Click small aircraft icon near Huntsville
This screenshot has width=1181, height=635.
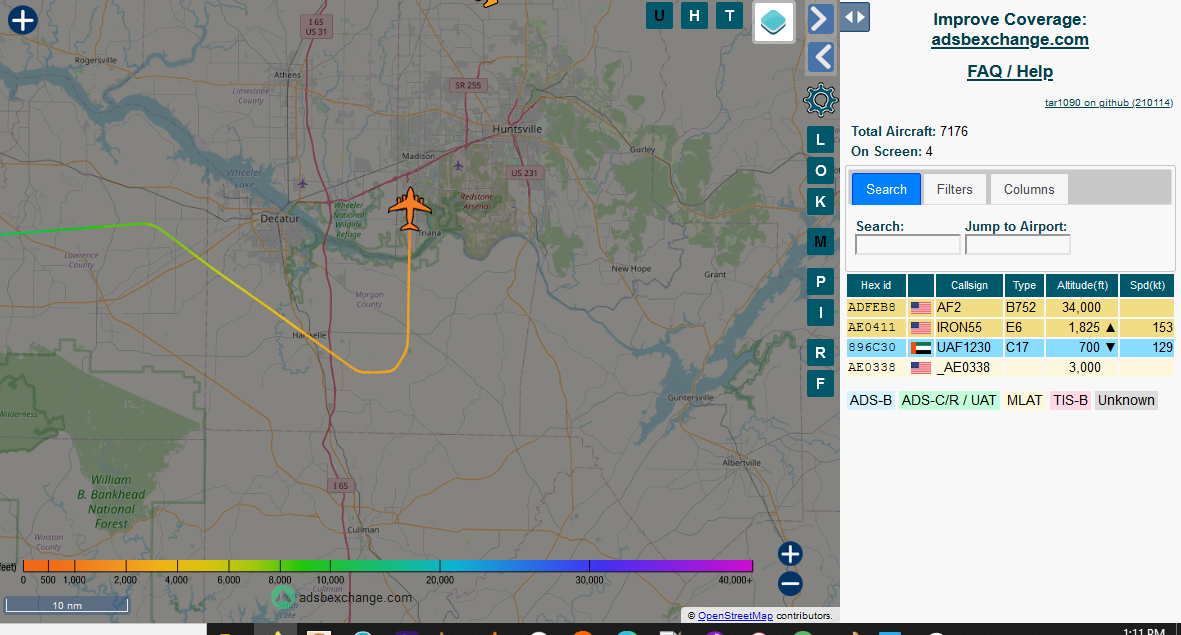point(458,165)
